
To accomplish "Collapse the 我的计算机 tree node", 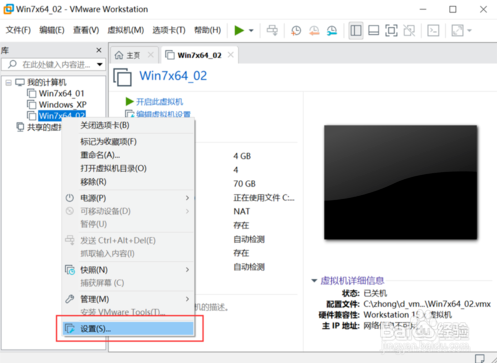I will [9, 82].
